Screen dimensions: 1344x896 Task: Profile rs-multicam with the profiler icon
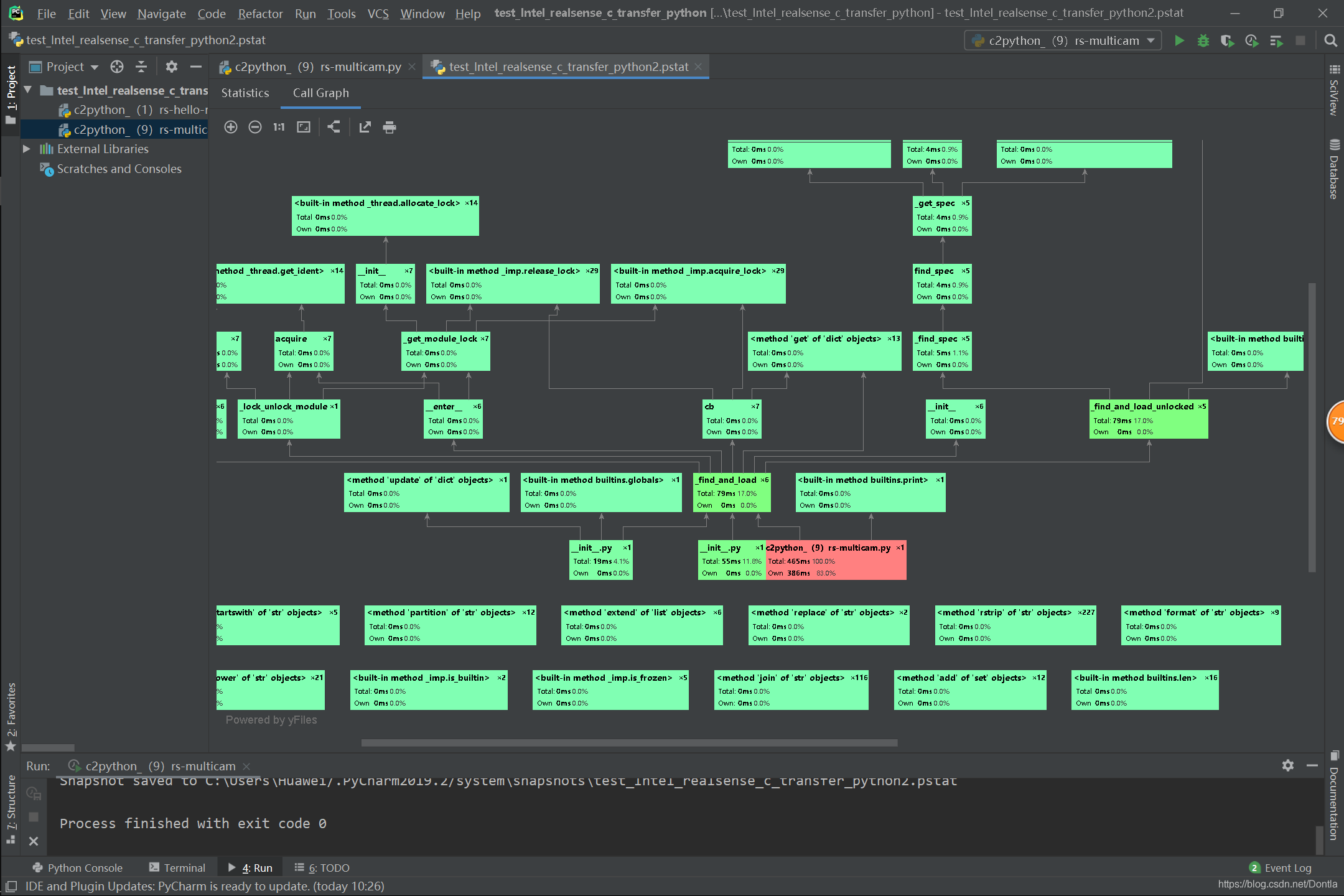tap(1252, 40)
